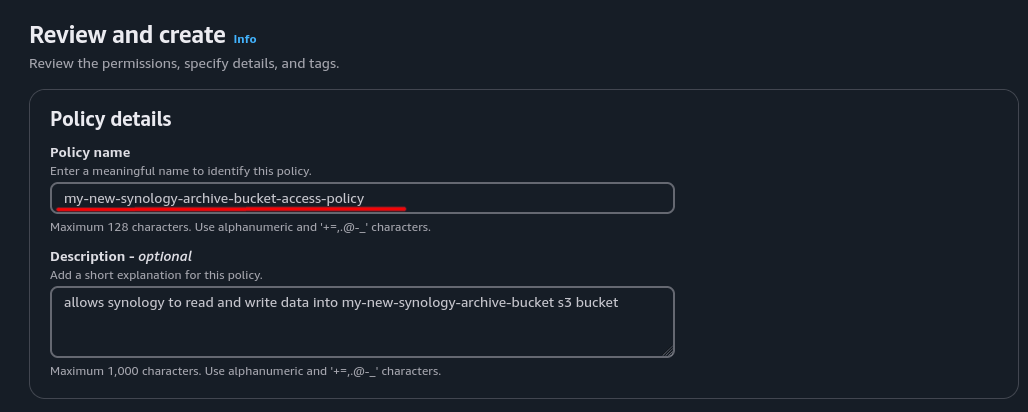Click the "Policy name" field label
Viewport: 1028px width, 412px height.
(90, 152)
